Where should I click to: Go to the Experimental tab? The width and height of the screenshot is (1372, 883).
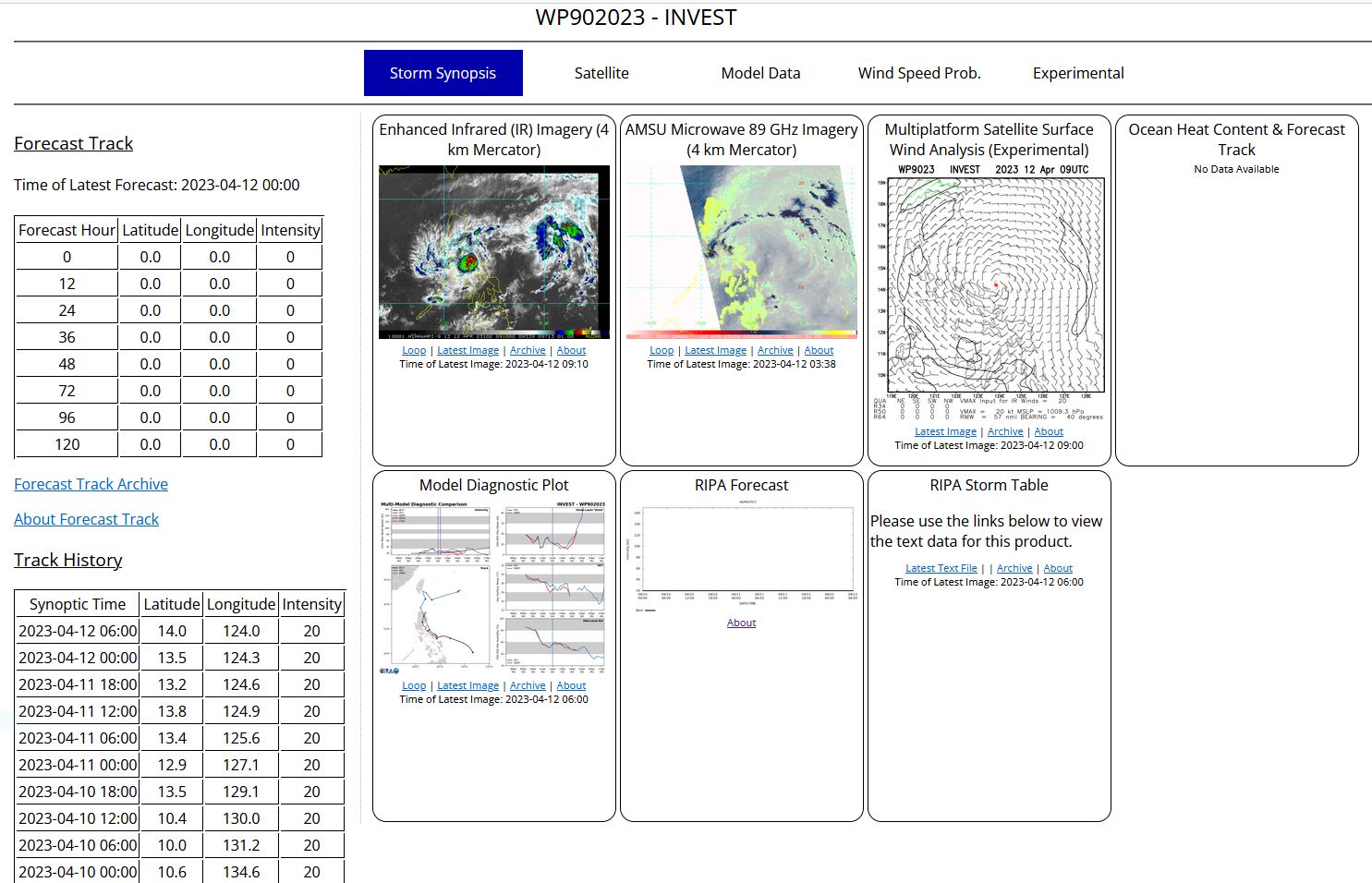tap(1078, 73)
